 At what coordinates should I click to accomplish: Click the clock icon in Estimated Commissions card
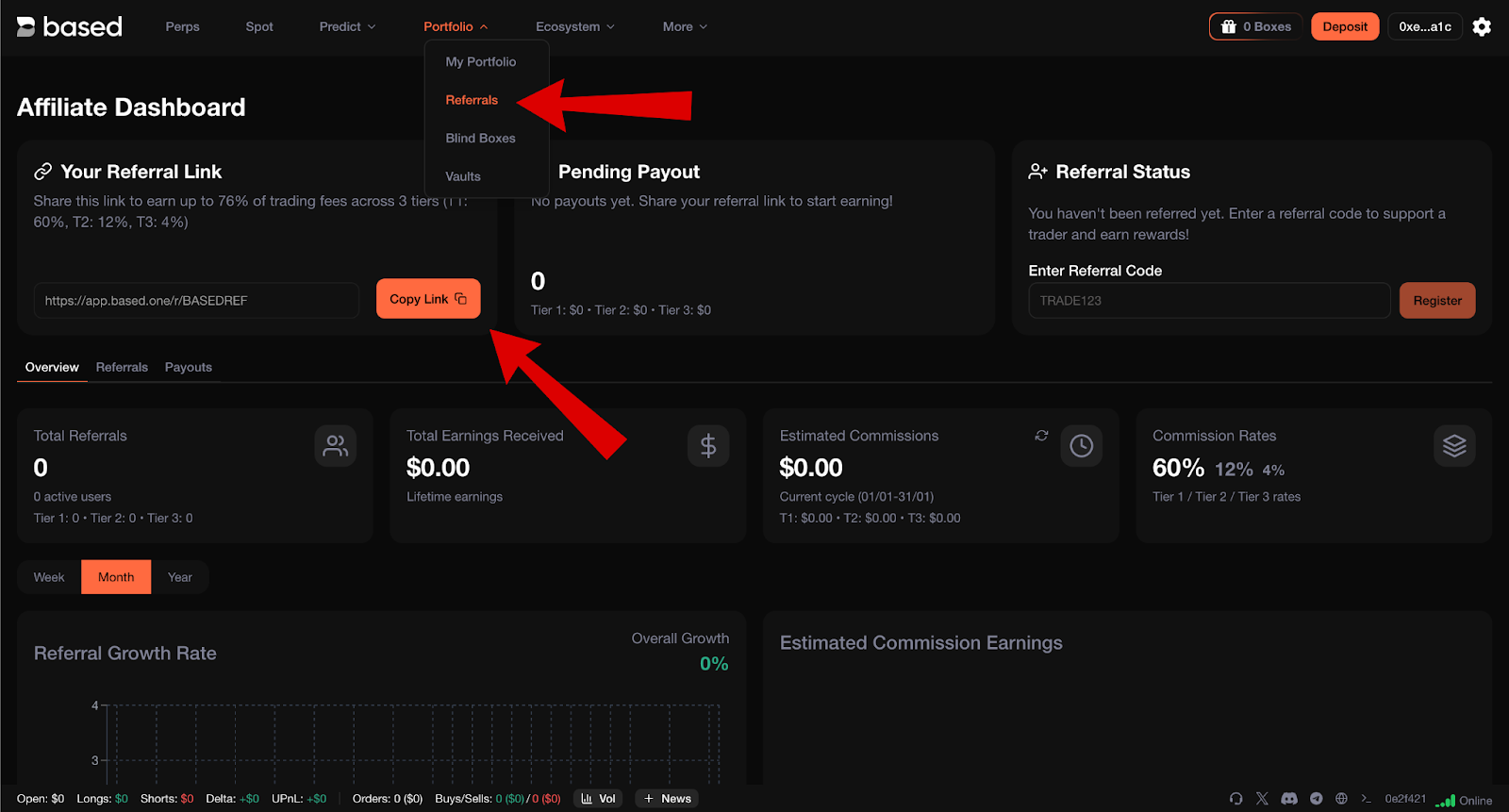point(1081,446)
